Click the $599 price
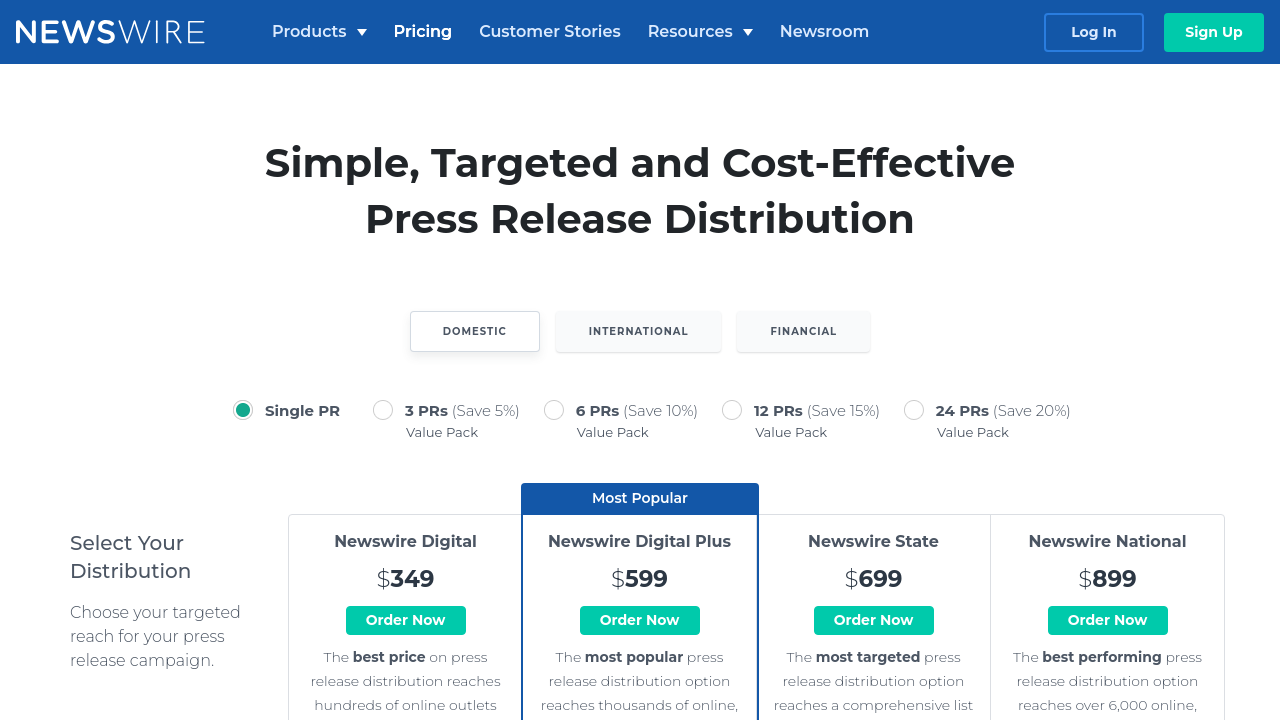This screenshot has width=1280, height=720. tap(640, 579)
